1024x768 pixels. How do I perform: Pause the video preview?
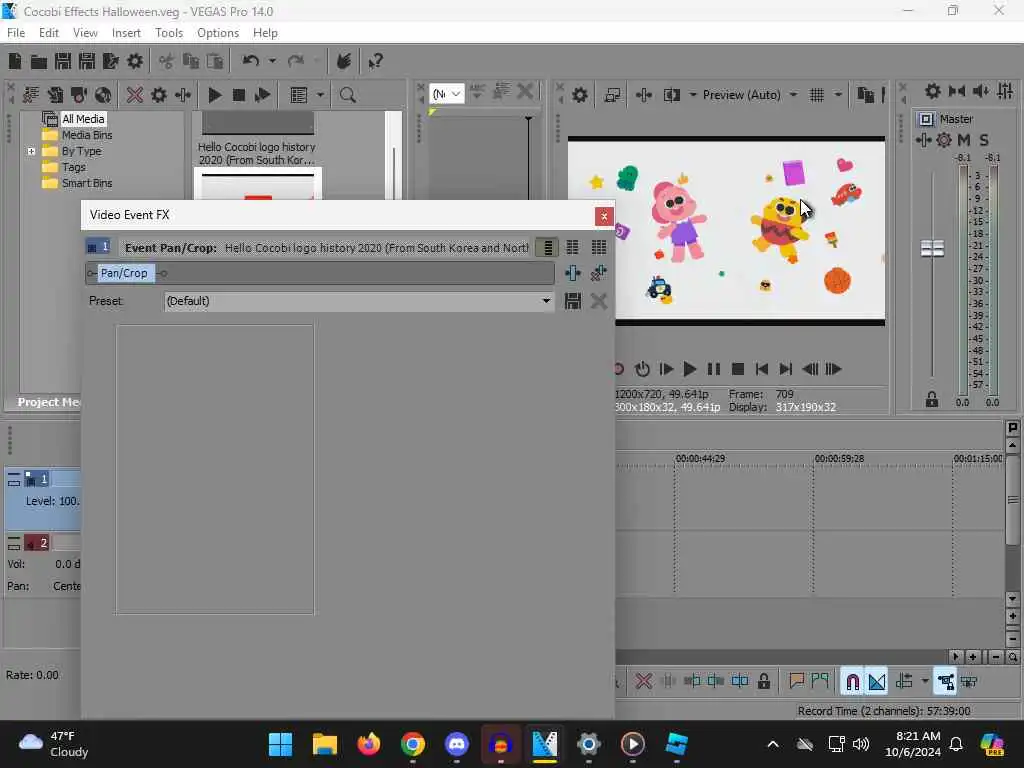pyautogui.click(x=713, y=369)
